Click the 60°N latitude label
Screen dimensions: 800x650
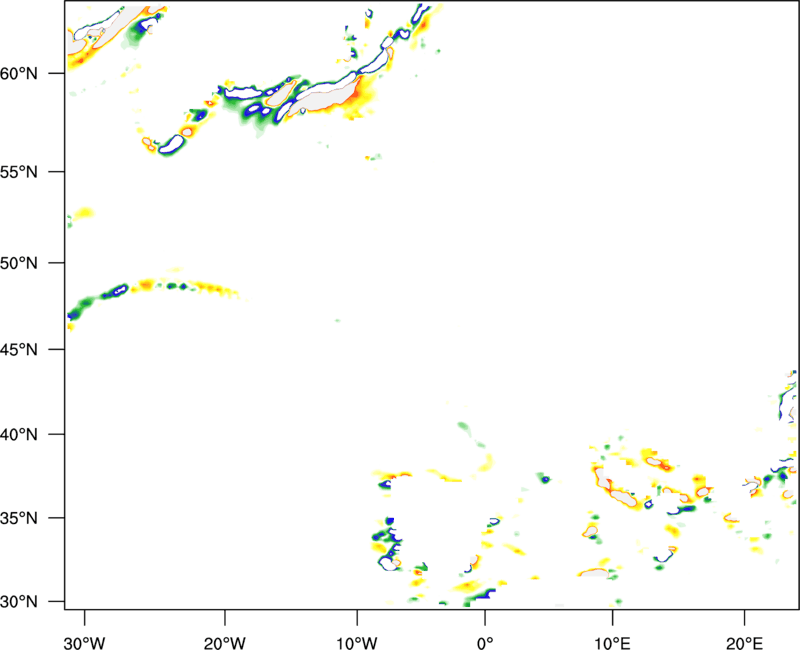click(19, 73)
